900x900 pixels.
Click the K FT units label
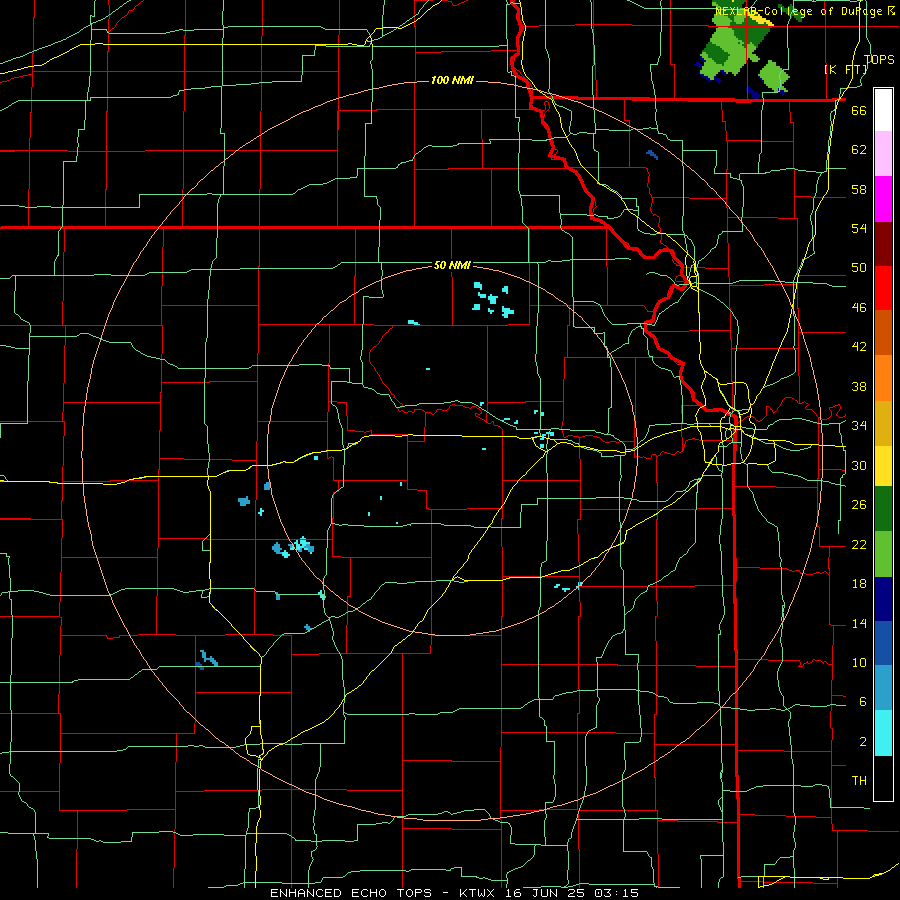tap(845, 69)
